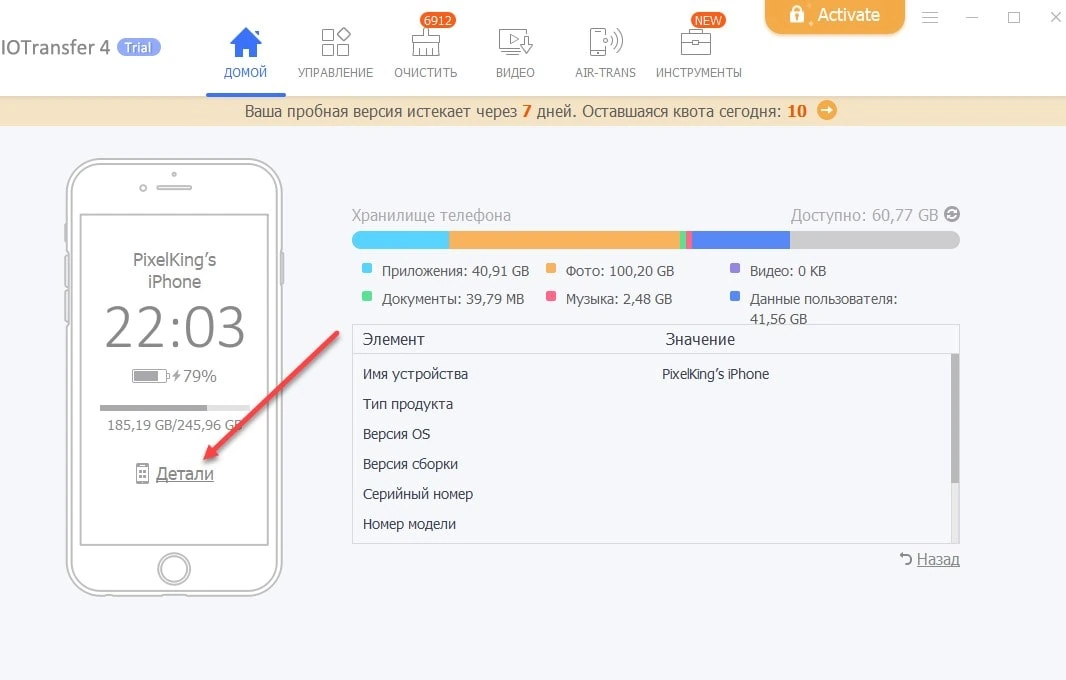The height and width of the screenshot is (680, 1066).
Task: Open the Video download icon
Action: click(x=515, y=42)
